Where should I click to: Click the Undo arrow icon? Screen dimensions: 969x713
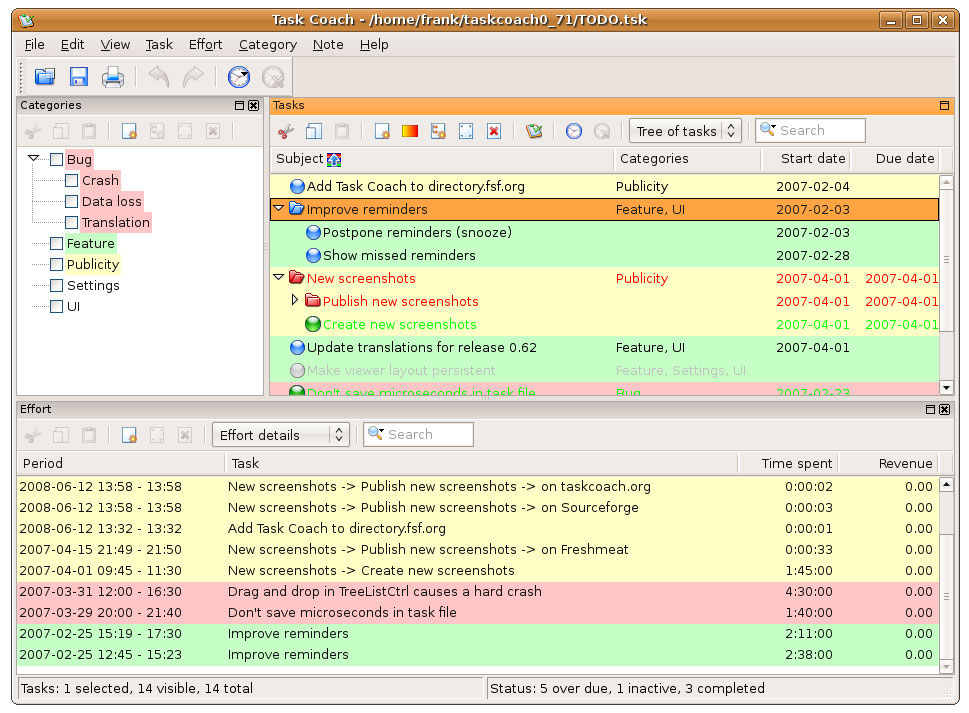click(159, 77)
